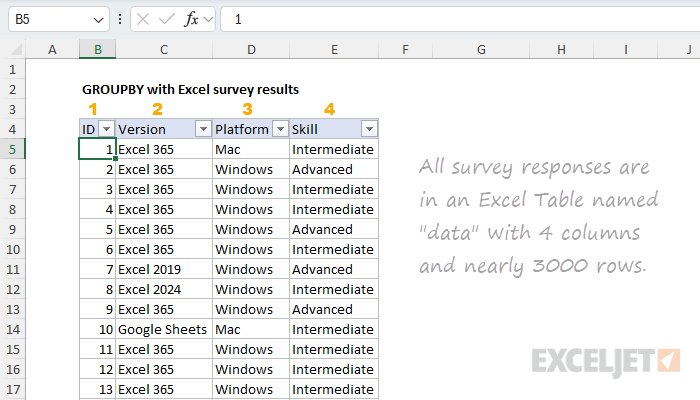This screenshot has width=700, height=400.
Task: Select column I header
Action: click(x=625, y=49)
